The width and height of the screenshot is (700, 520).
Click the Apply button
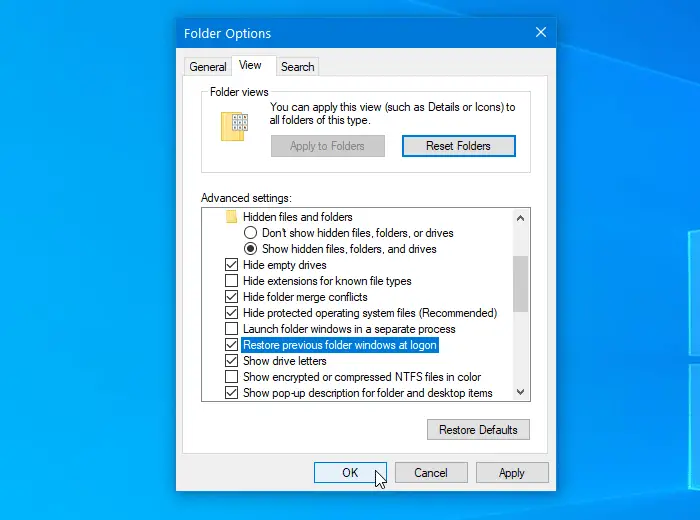[512, 473]
